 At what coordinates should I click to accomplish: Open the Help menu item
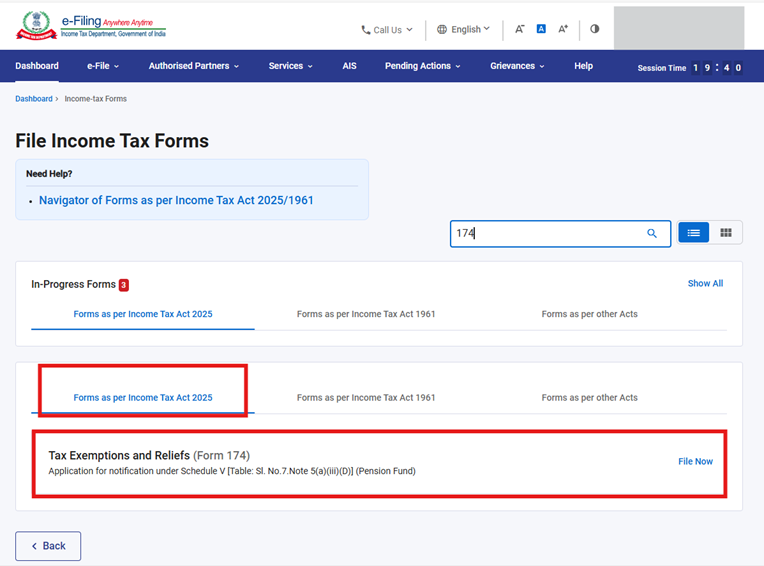(583, 66)
